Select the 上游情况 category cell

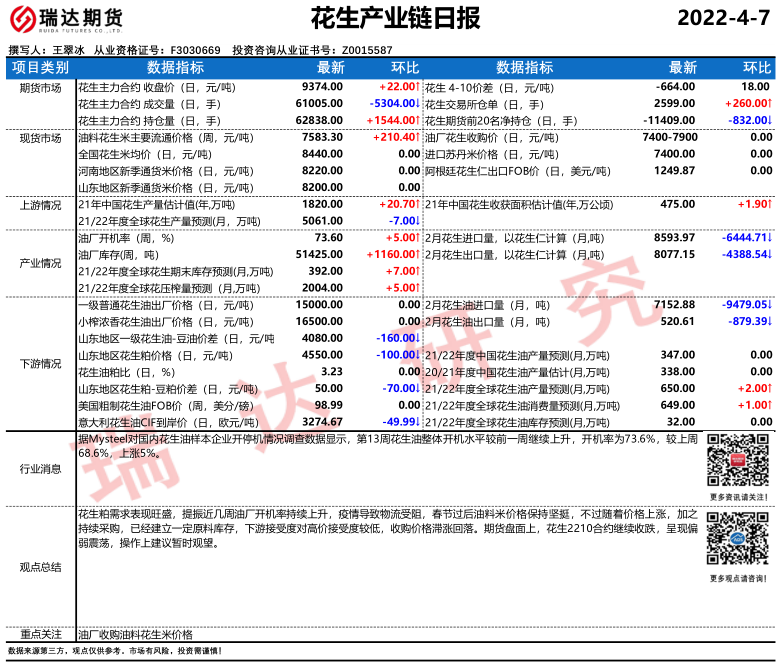tap(40, 204)
